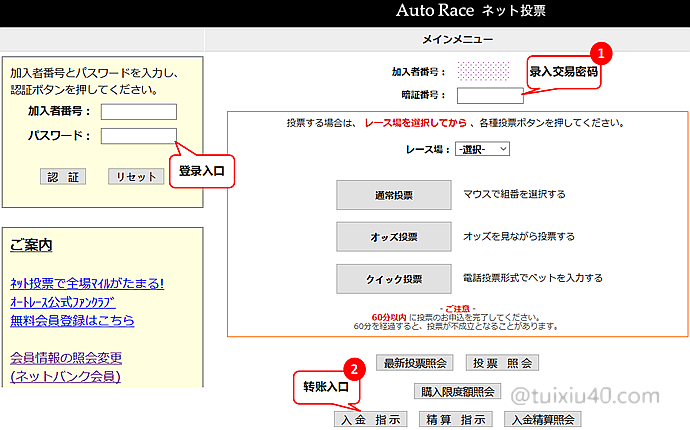Open the オートレース公式ファンクラブ link
Viewport: 690px width, 430px height.
[x=63, y=302]
